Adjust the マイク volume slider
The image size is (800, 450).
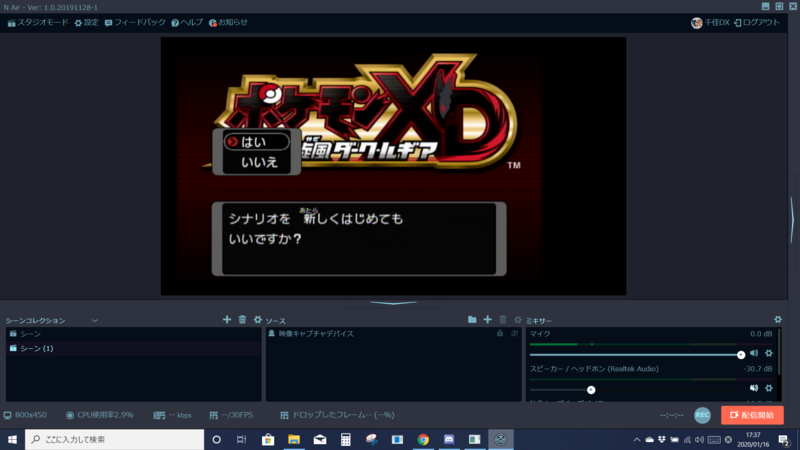(x=635, y=355)
